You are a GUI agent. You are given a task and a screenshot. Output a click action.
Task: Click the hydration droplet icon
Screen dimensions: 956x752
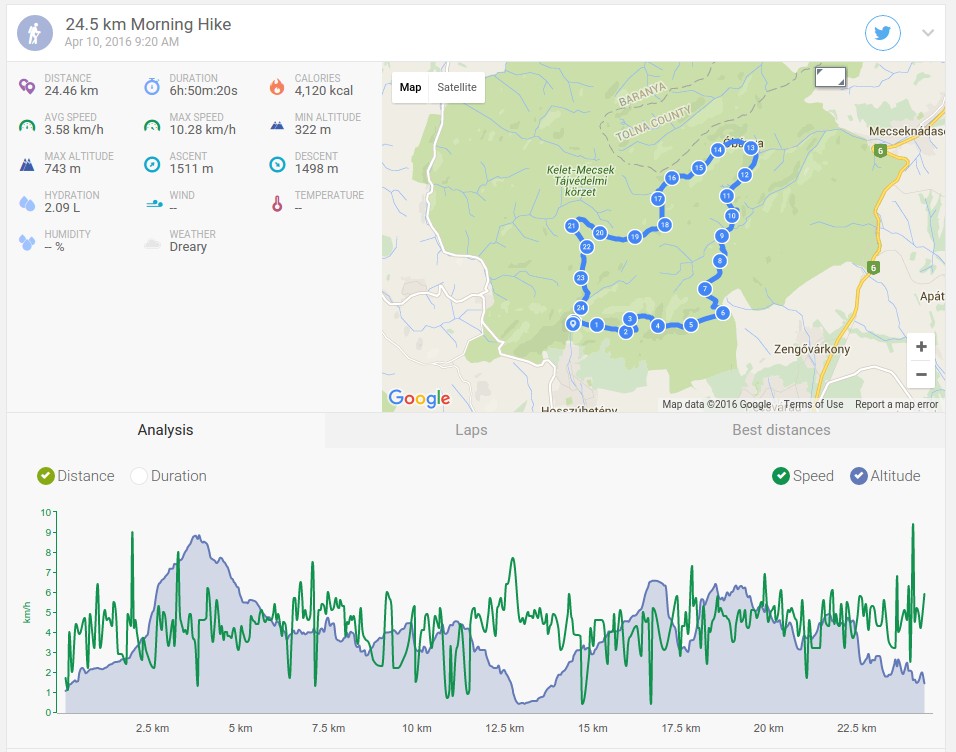click(27, 203)
